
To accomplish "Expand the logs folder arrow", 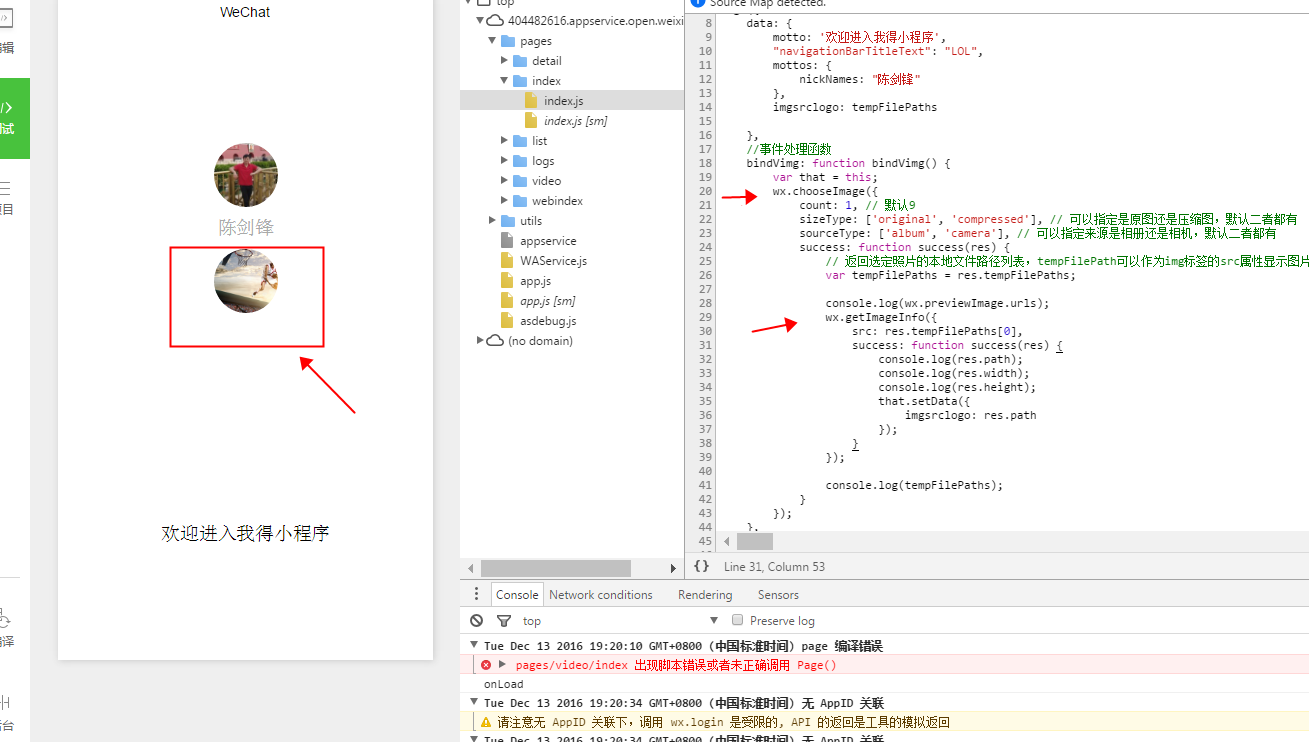I will pyautogui.click(x=505, y=161).
